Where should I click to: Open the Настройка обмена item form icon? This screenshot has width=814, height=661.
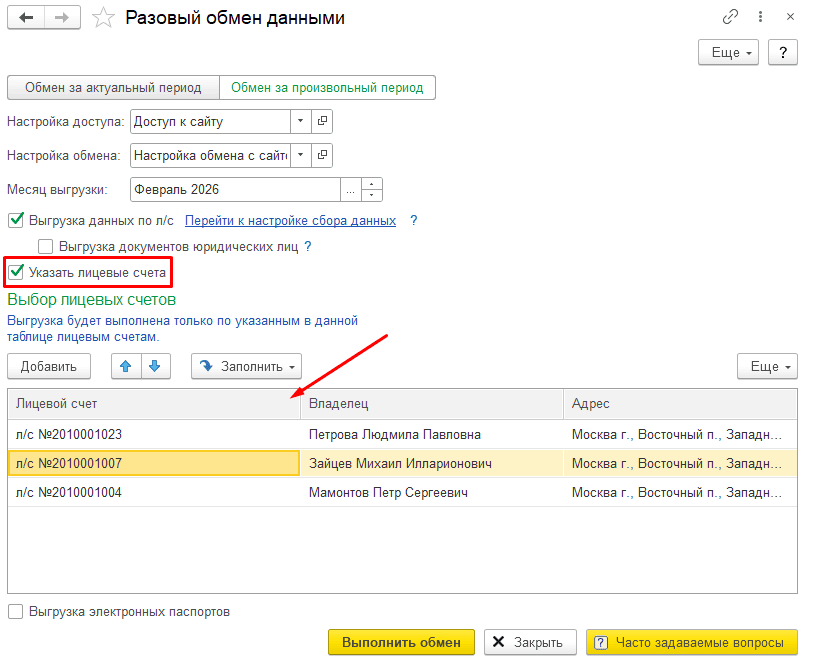click(x=322, y=155)
